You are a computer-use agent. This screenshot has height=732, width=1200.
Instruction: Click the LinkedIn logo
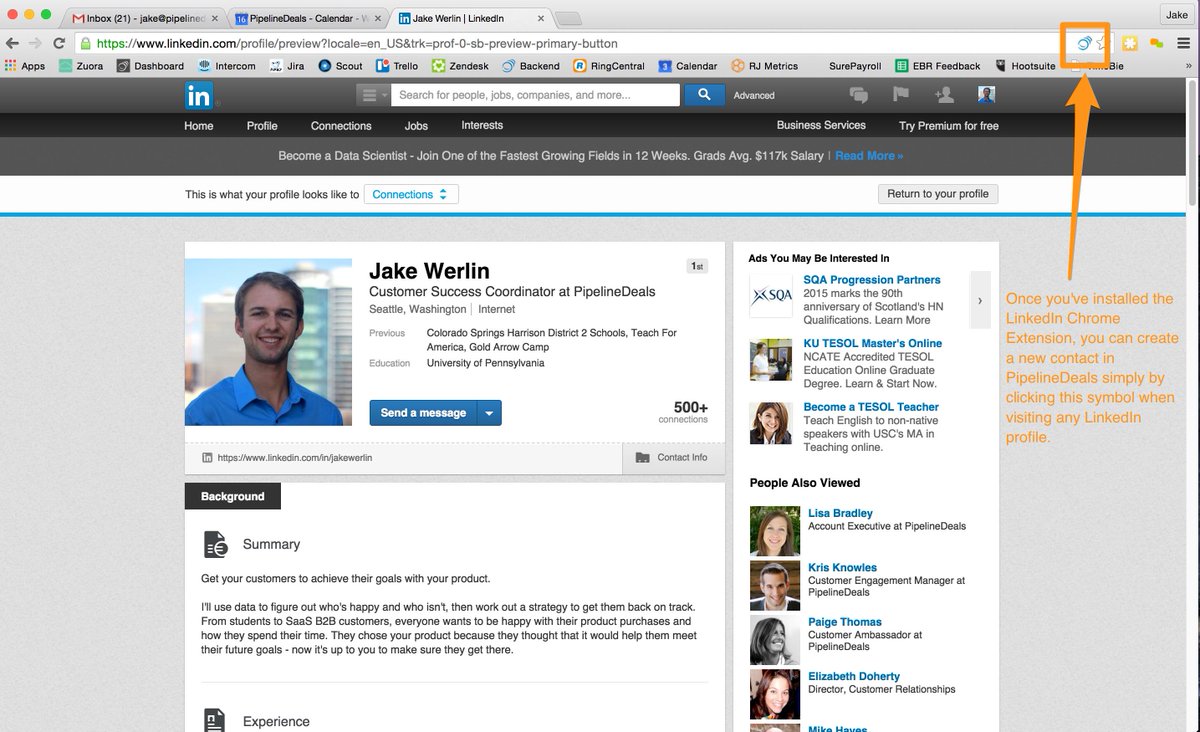pyautogui.click(x=198, y=95)
